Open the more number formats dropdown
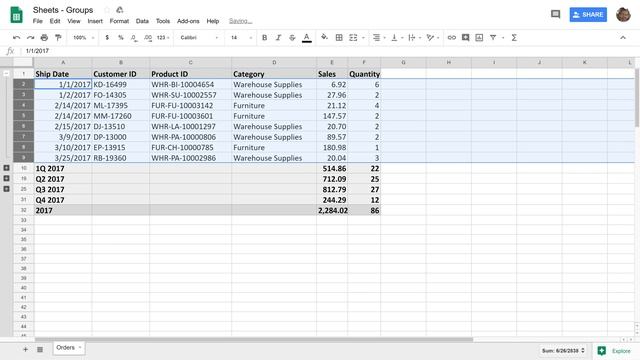640x360 pixels. pyautogui.click(x=163, y=38)
